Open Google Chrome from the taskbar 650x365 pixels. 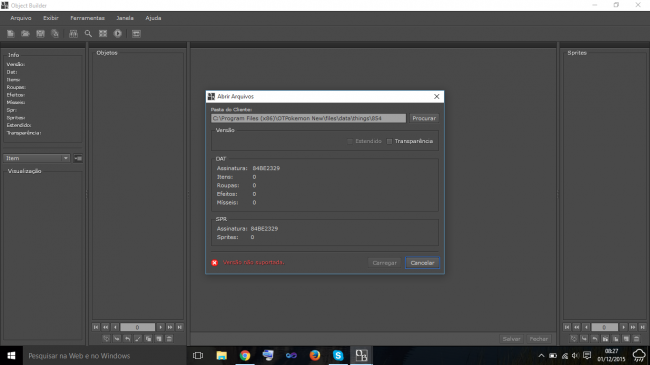(x=245, y=355)
